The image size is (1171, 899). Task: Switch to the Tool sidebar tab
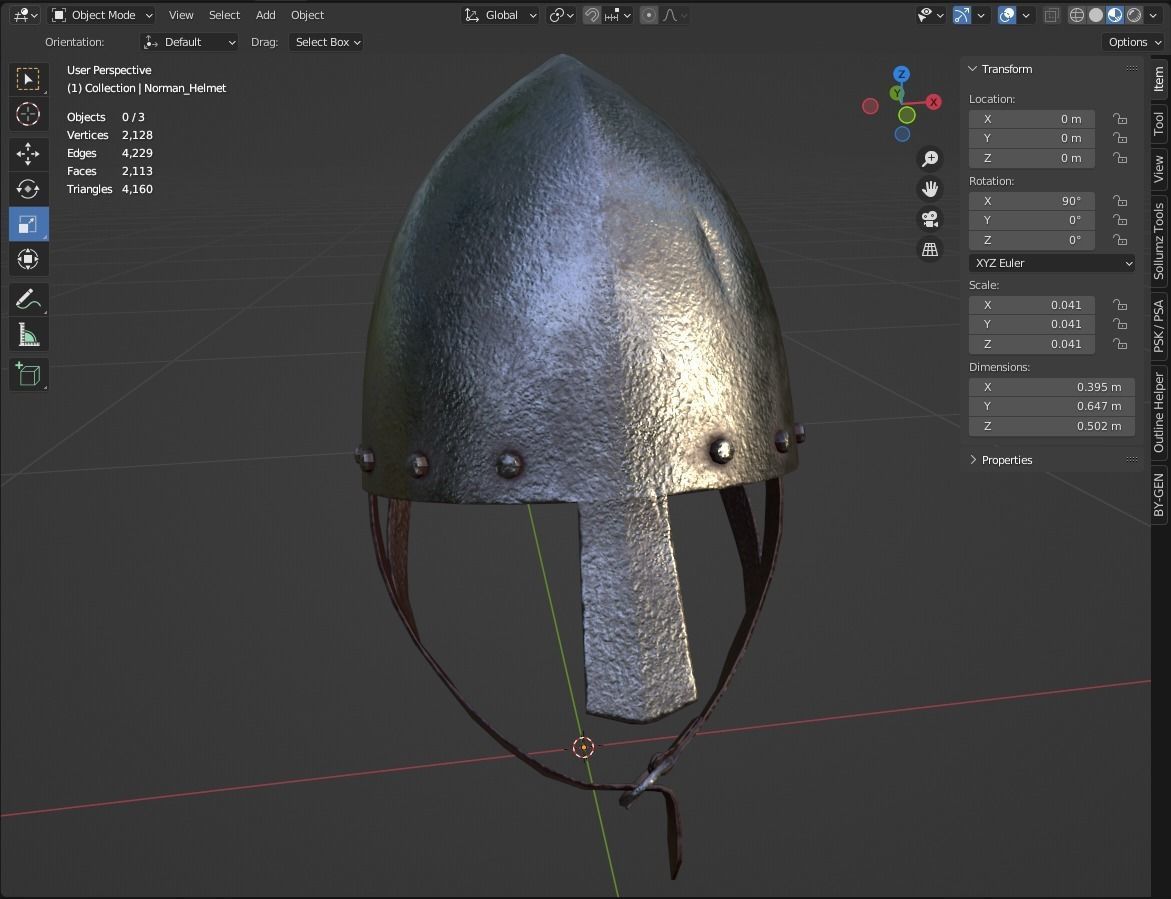click(x=1158, y=123)
